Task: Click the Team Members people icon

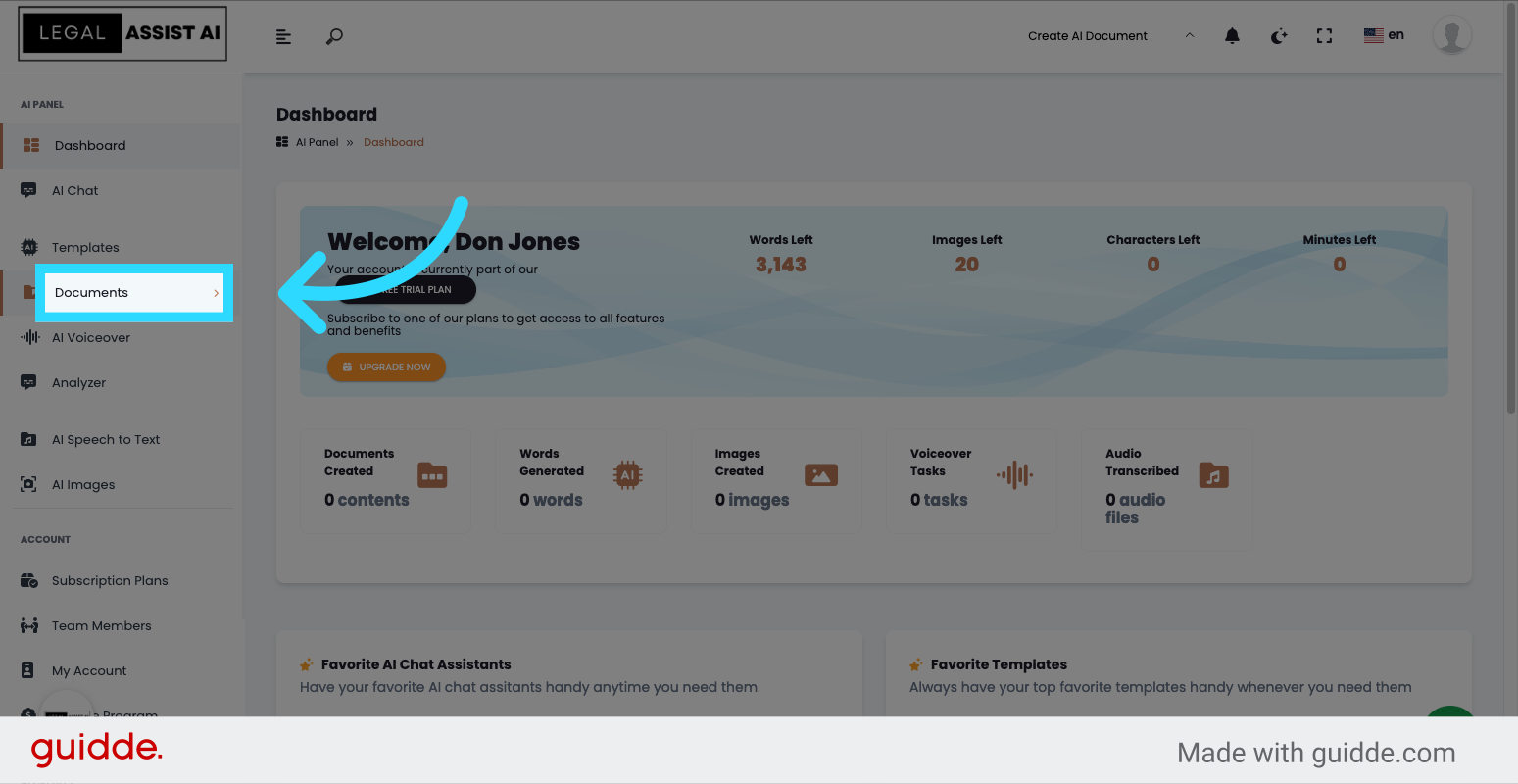Action: tap(29, 625)
